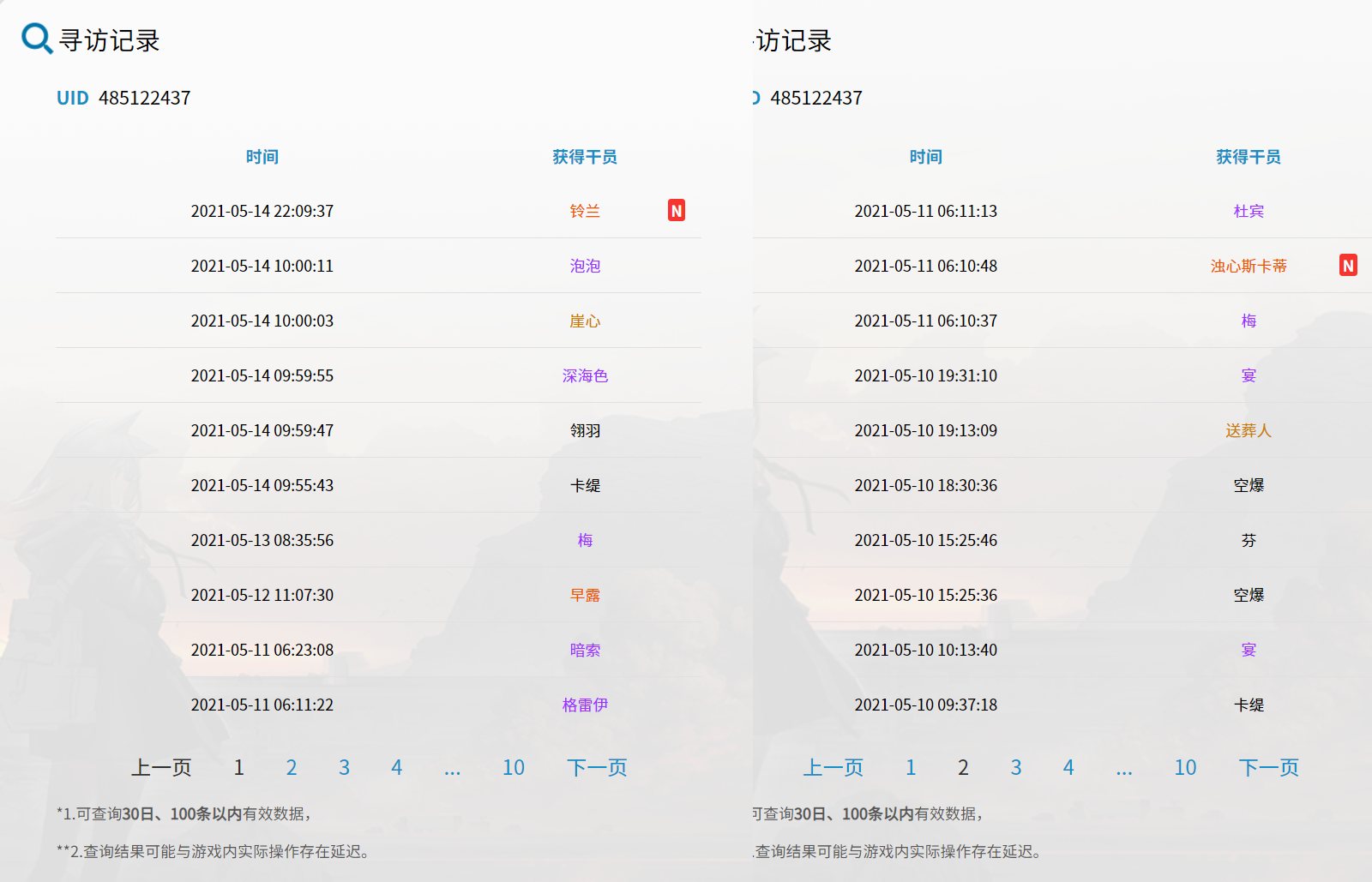Go to 下一页 in the right panel
Screen dimensions: 1372x882
click(x=1269, y=767)
